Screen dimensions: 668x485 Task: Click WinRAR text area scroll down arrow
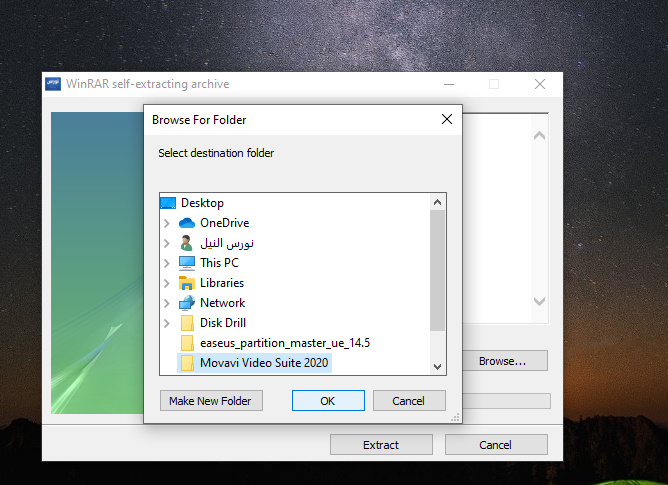click(539, 301)
